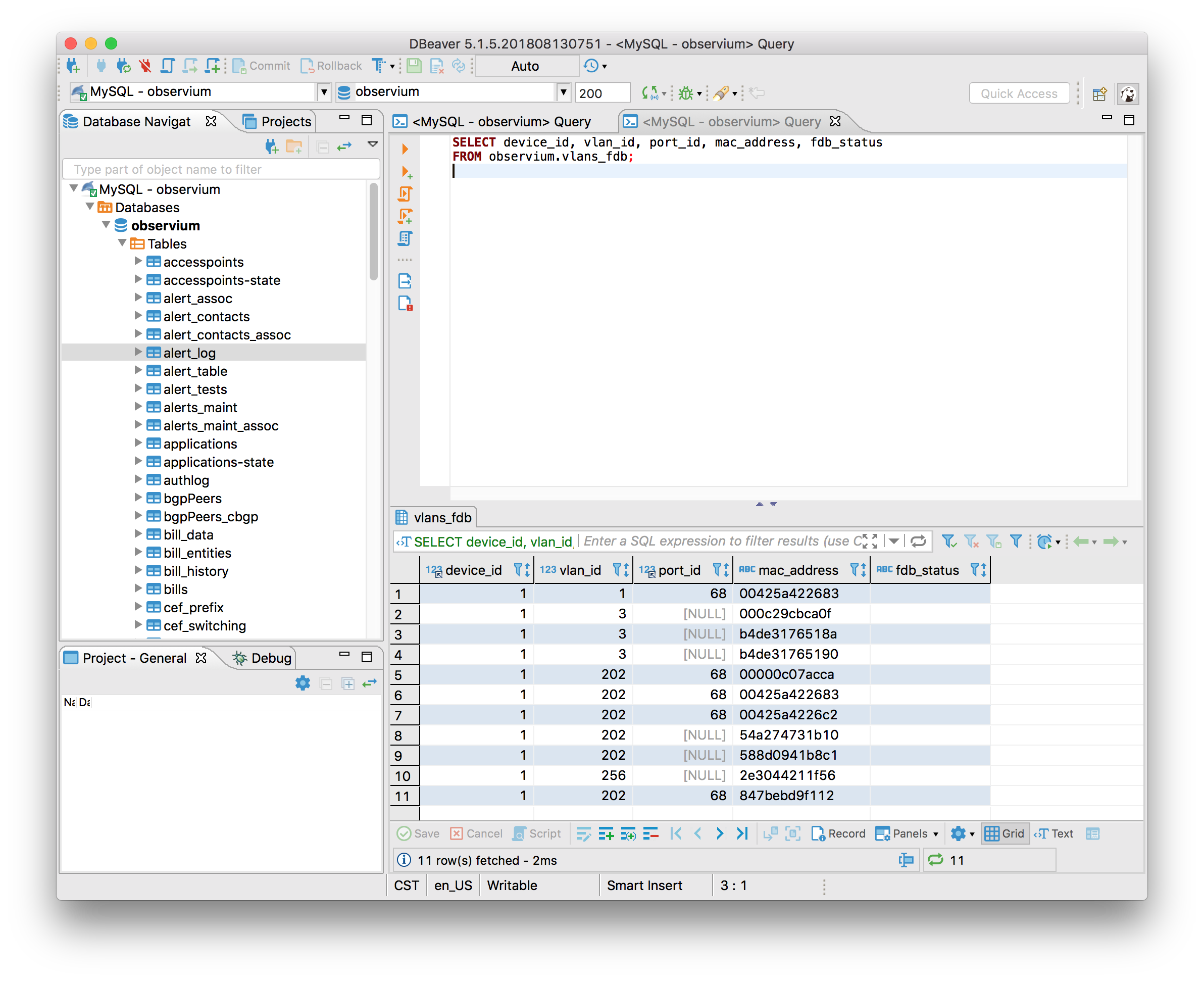This screenshot has height=981, width=1204.
Task: Open the Open Perspective icon
Action: pyautogui.click(x=1099, y=94)
